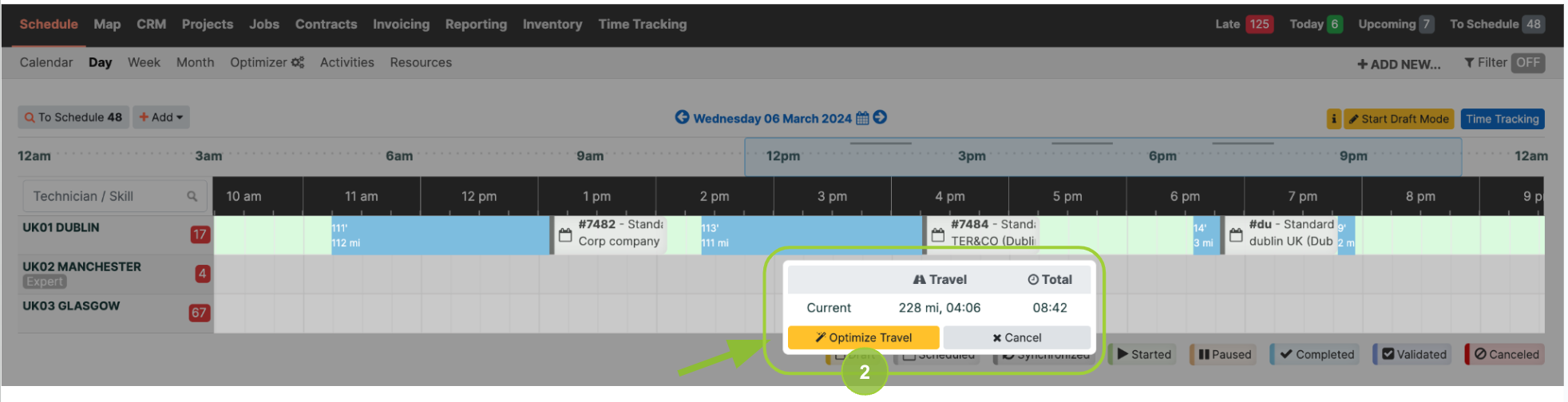Open the ADD NEW... menu
This screenshot has height=402, width=1568.
pos(1399,64)
